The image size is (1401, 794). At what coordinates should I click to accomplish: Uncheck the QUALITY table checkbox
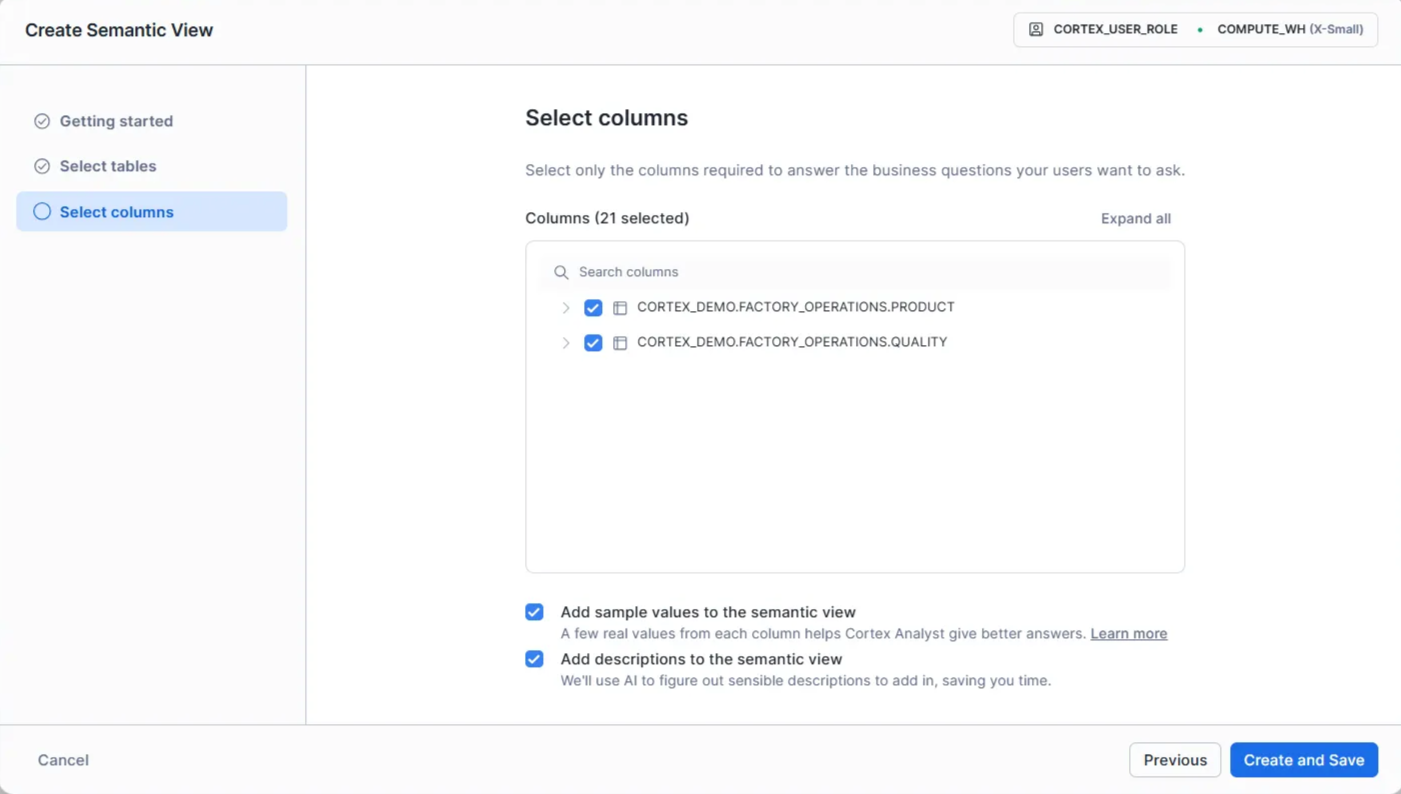(593, 343)
